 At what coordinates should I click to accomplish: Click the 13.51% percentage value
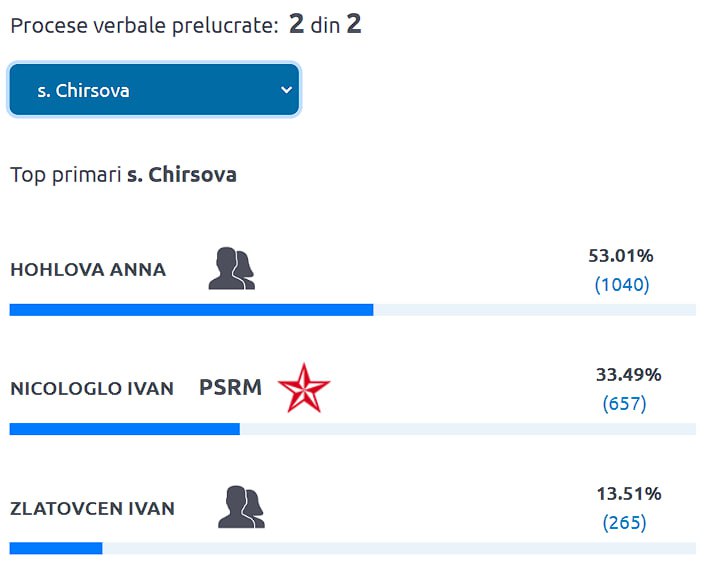coord(629,493)
